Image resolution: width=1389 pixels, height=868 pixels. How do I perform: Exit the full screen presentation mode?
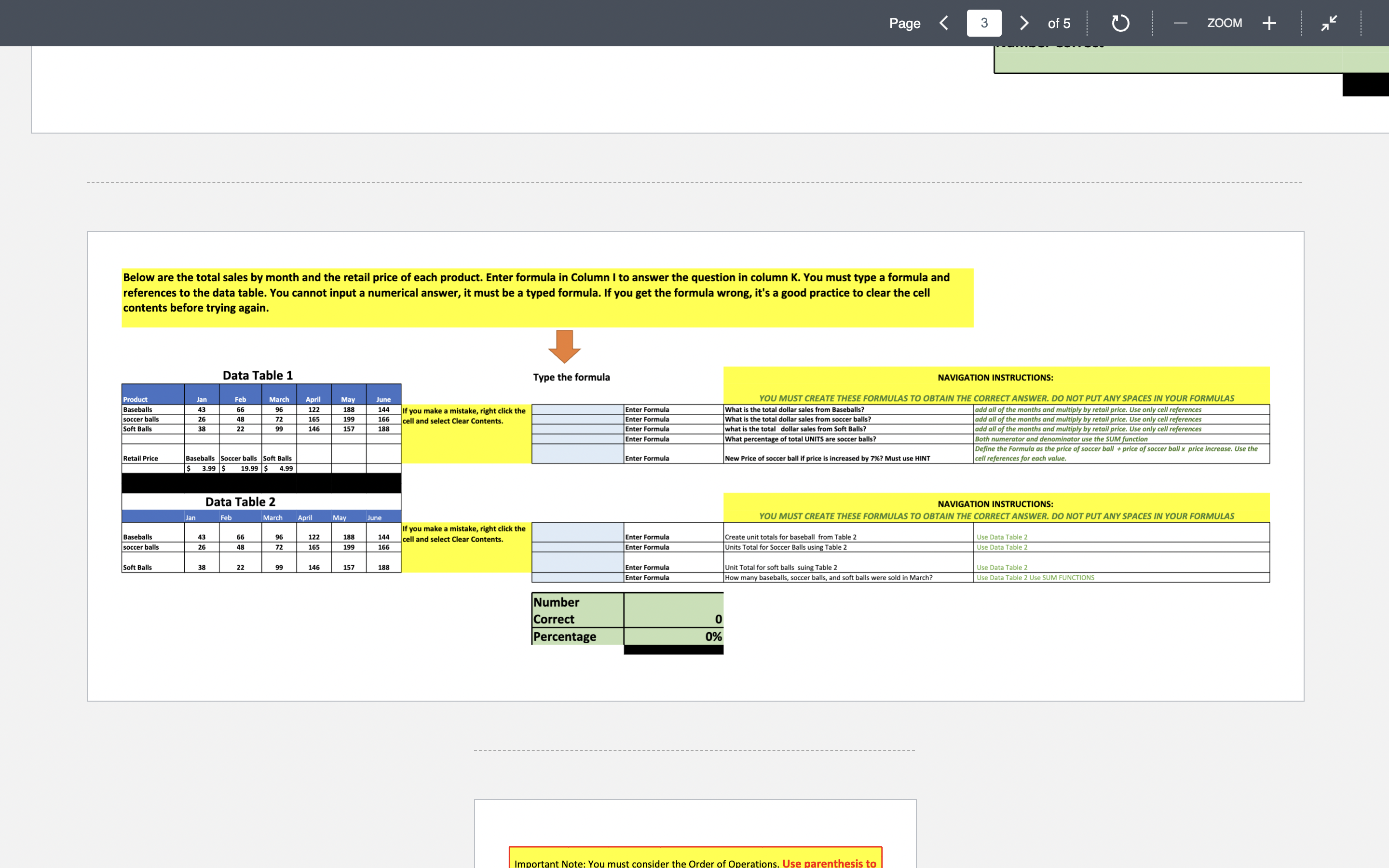[x=1329, y=23]
